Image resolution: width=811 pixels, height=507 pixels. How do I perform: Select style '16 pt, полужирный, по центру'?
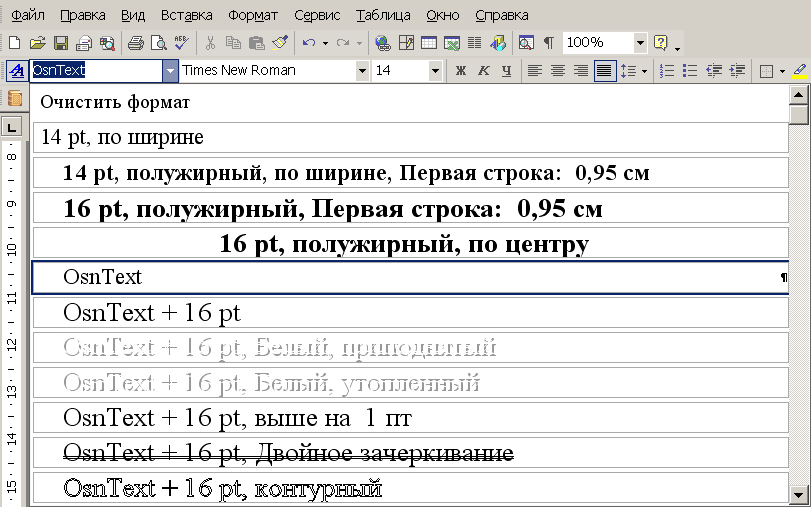click(x=411, y=243)
